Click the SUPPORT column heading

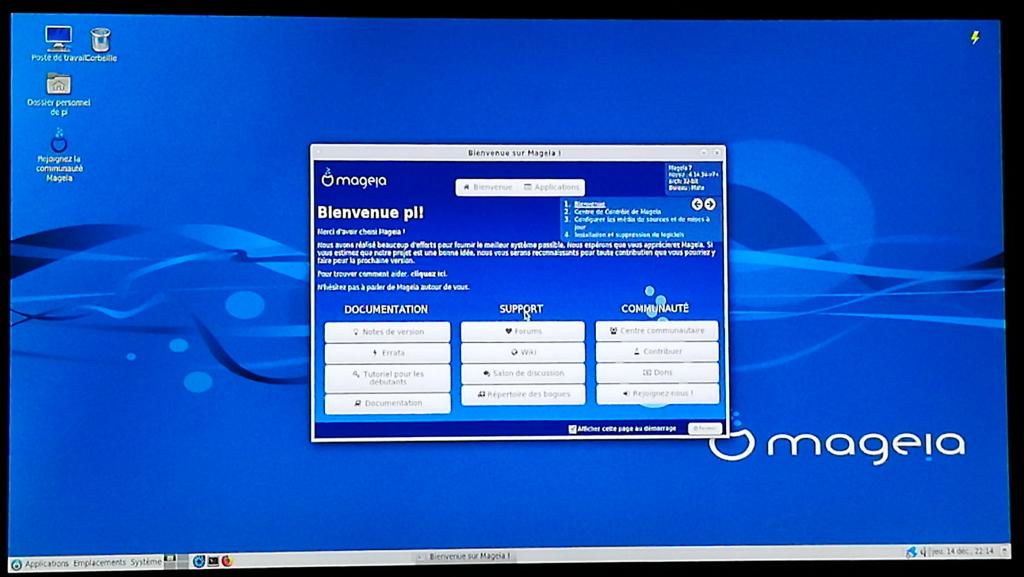[x=521, y=309]
